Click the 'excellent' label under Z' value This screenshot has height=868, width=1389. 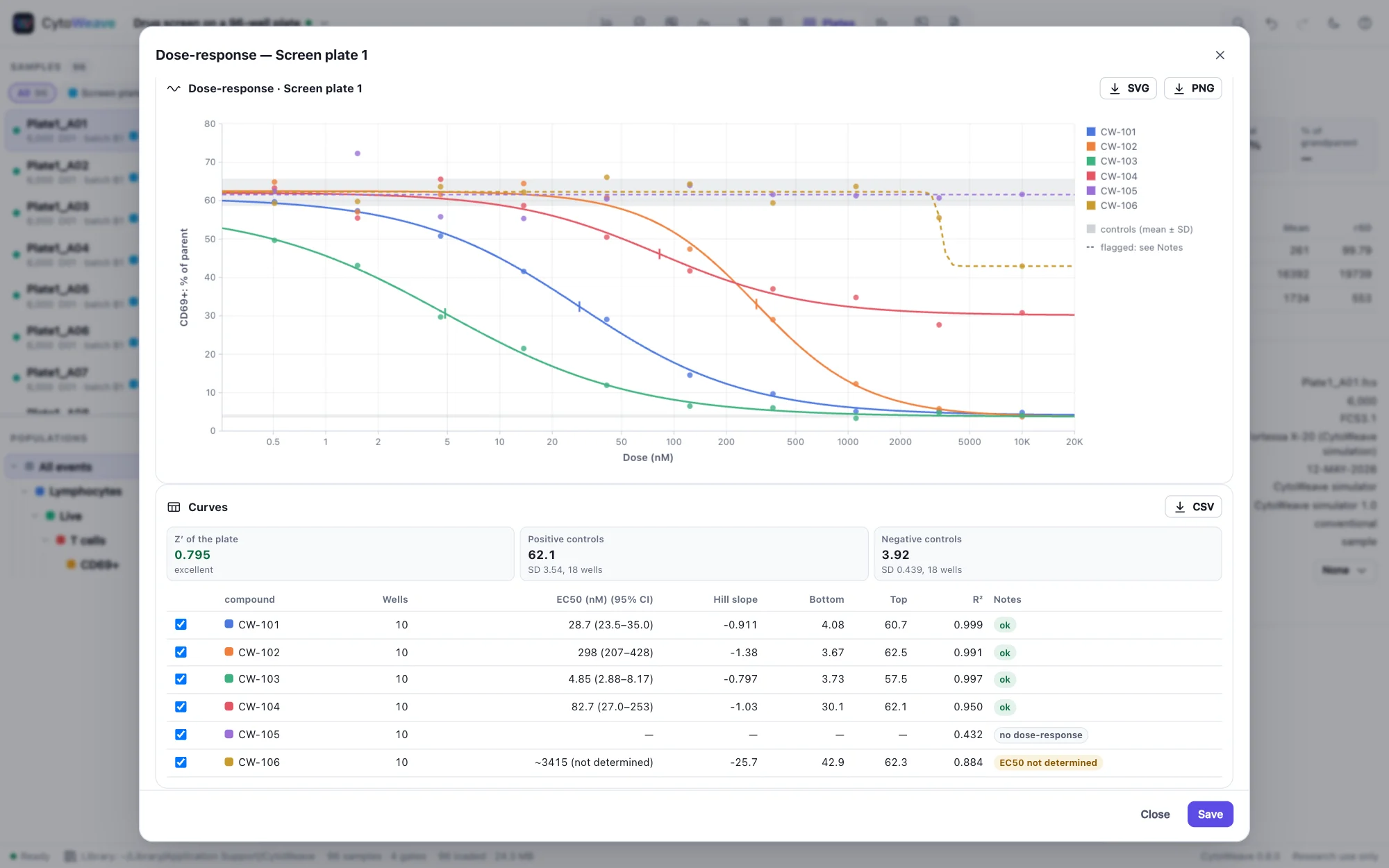point(194,570)
